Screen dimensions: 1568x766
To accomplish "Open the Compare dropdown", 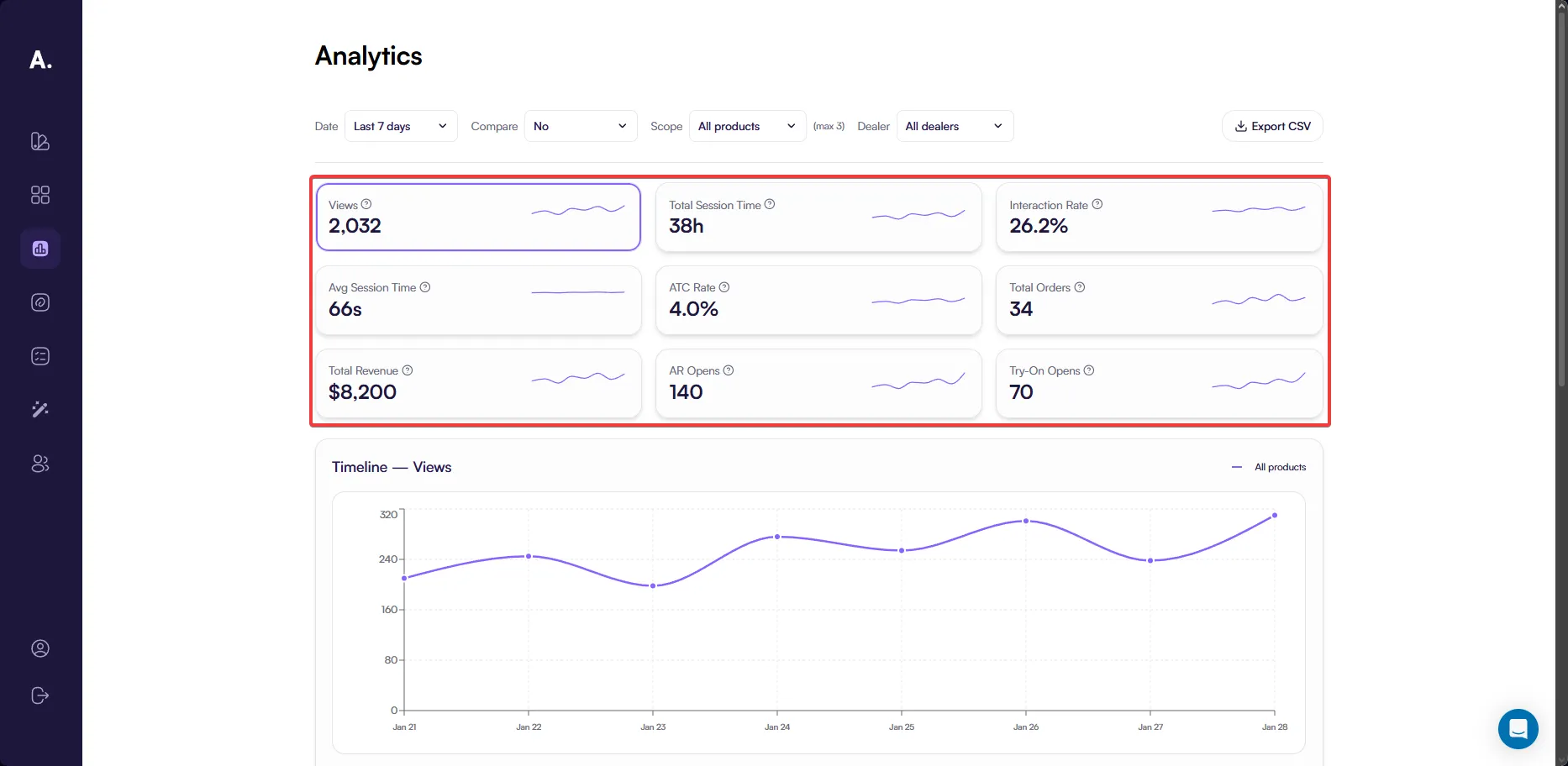I will 581,126.
